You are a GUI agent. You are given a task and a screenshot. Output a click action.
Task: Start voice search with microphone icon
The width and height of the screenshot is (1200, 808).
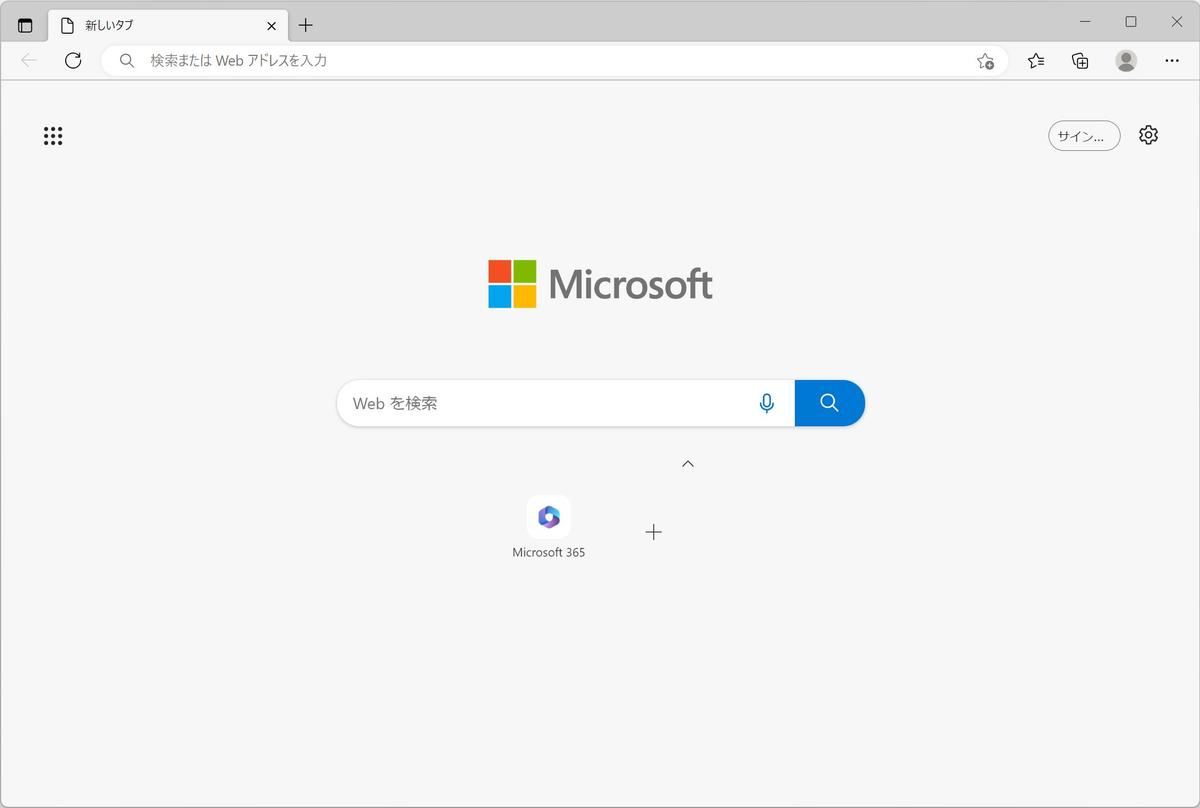pyautogui.click(x=766, y=403)
